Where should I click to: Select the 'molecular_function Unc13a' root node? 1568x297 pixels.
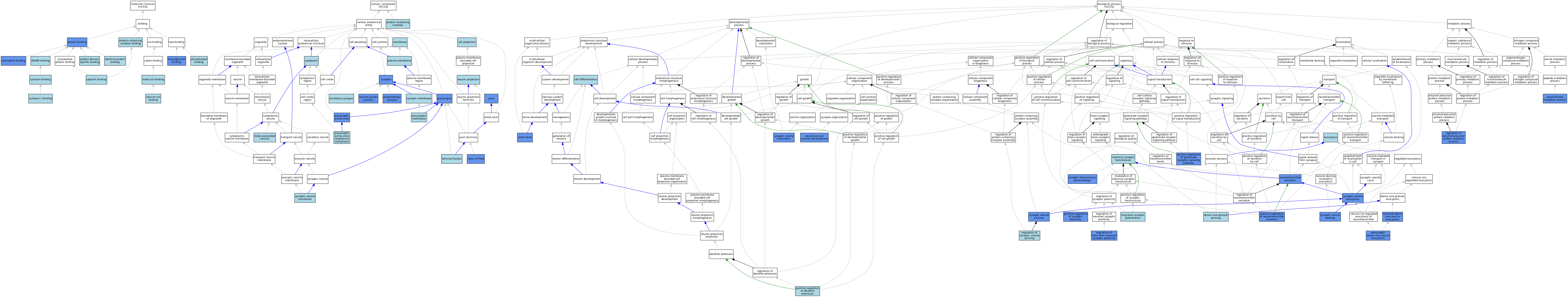[x=143, y=6]
